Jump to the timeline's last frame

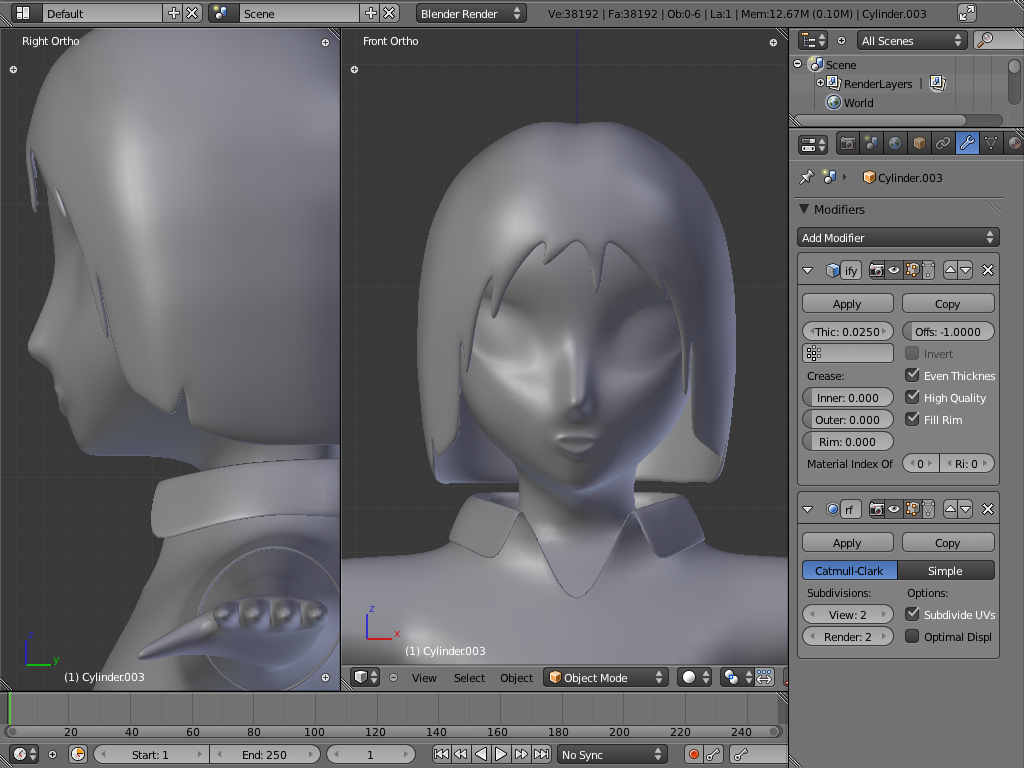(541, 754)
